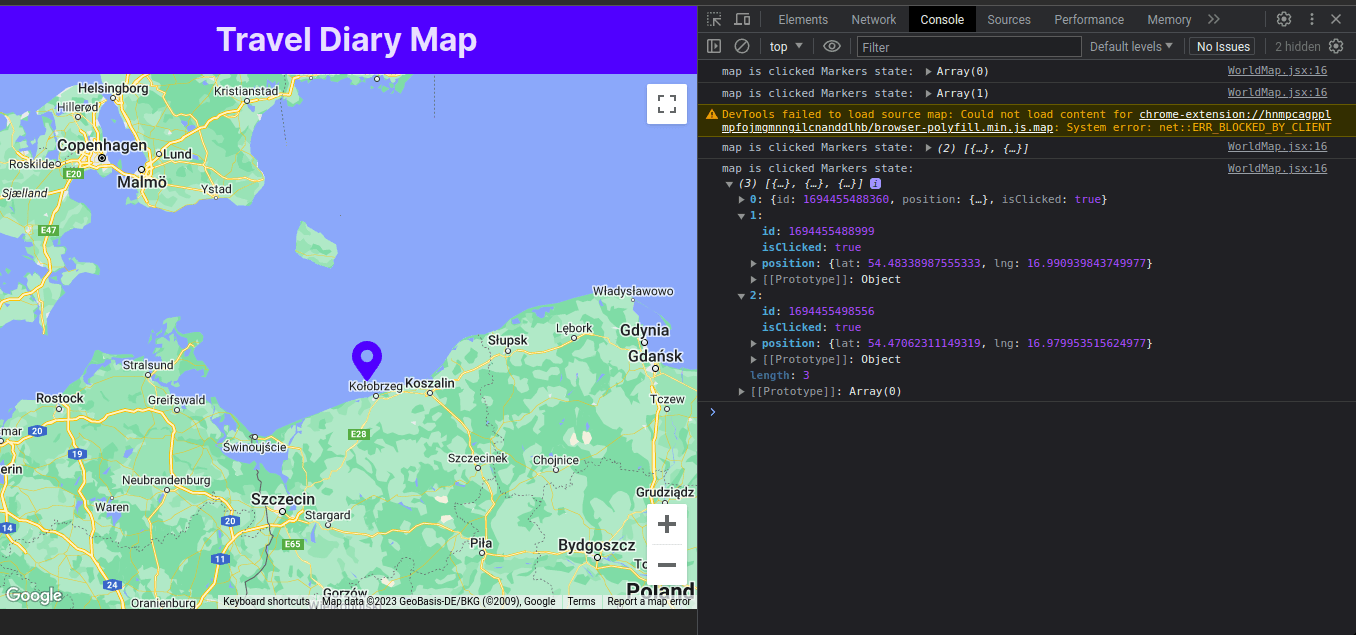This screenshot has height=635, width=1356.
Task: Click the No Issues button
Action: click(x=1221, y=46)
